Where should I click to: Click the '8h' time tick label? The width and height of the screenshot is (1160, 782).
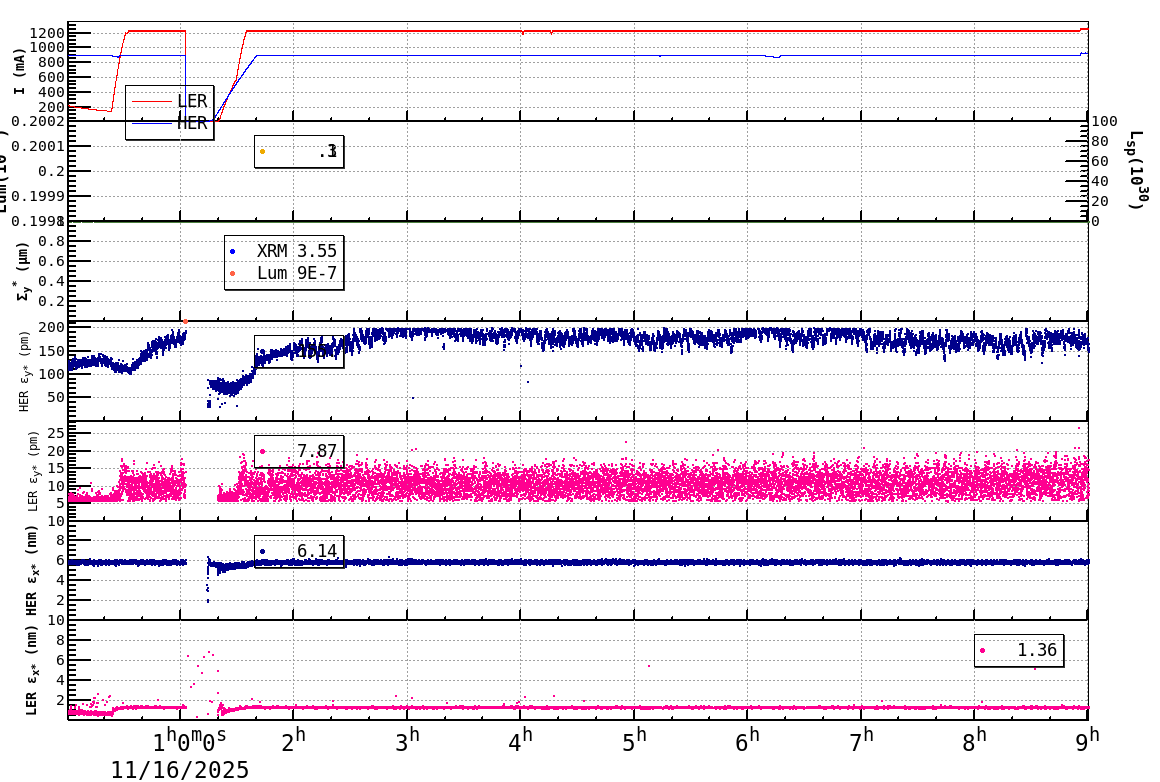click(x=974, y=741)
